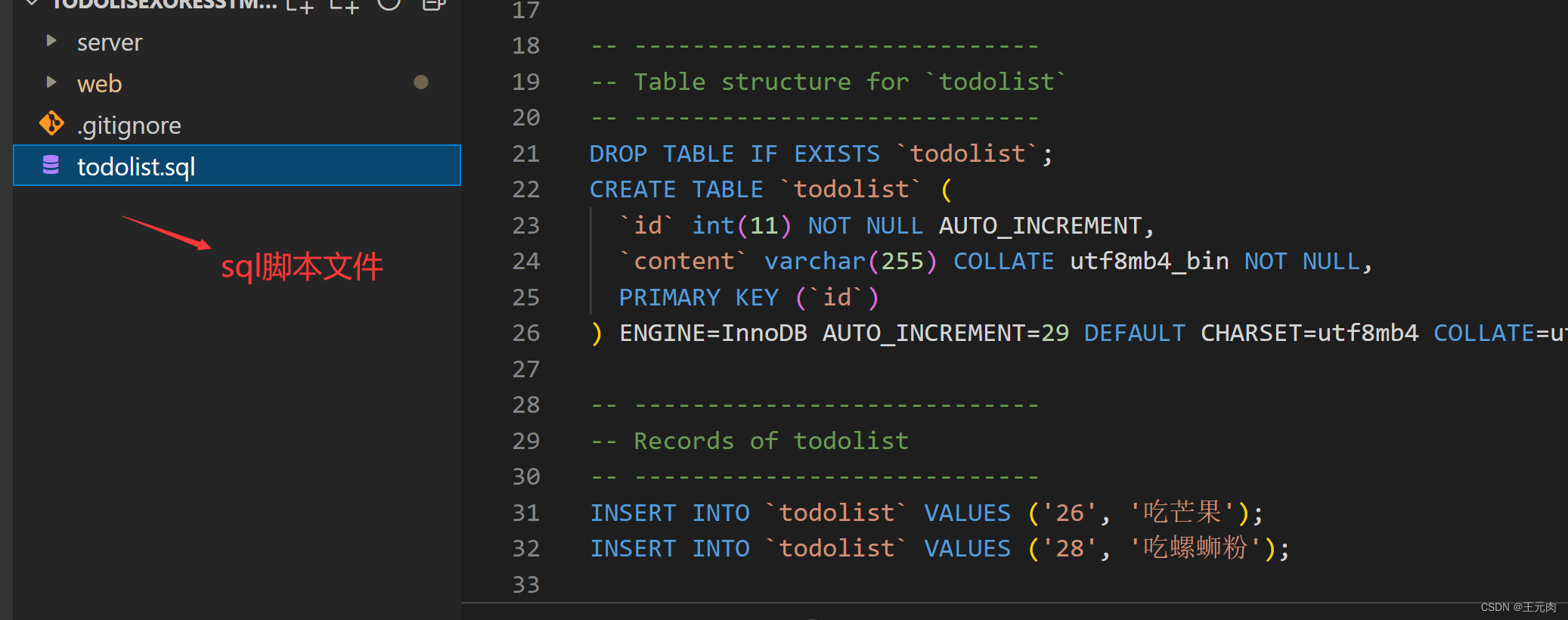
Task: Expand the server folder arrow
Action: click(x=51, y=41)
